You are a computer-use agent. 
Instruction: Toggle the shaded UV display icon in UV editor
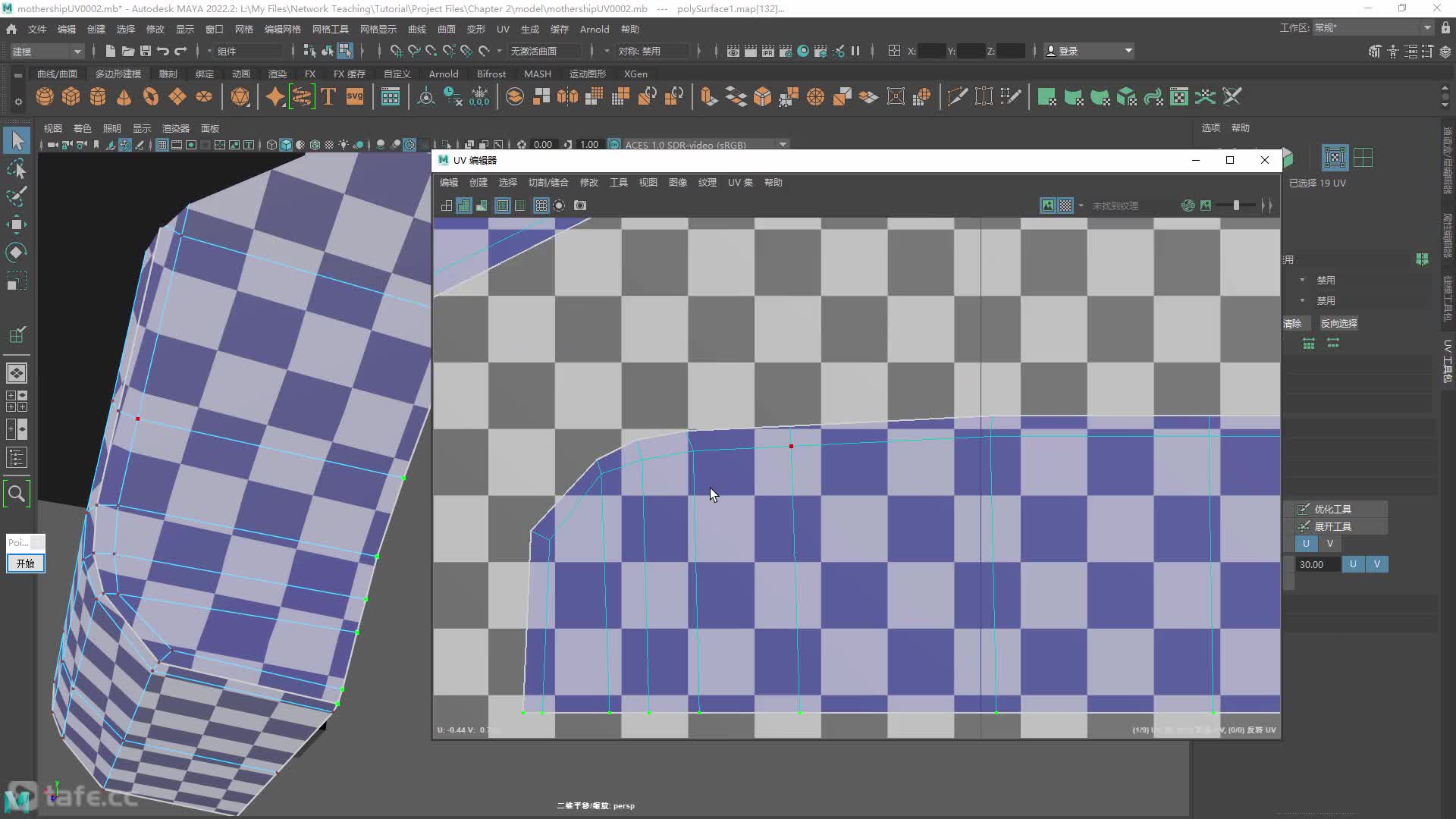coord(464,206)
